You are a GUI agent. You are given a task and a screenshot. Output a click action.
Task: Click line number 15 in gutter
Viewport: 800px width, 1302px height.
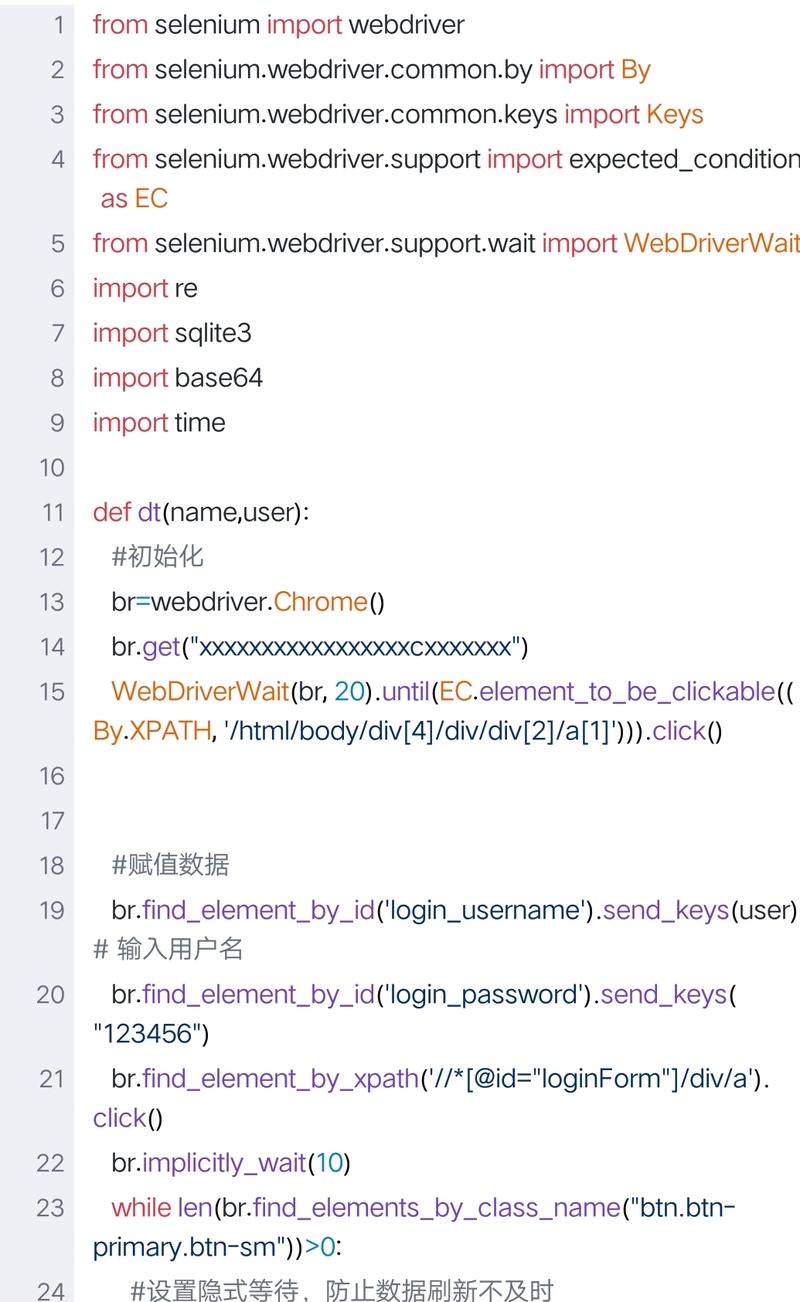(x=52, y=691)
